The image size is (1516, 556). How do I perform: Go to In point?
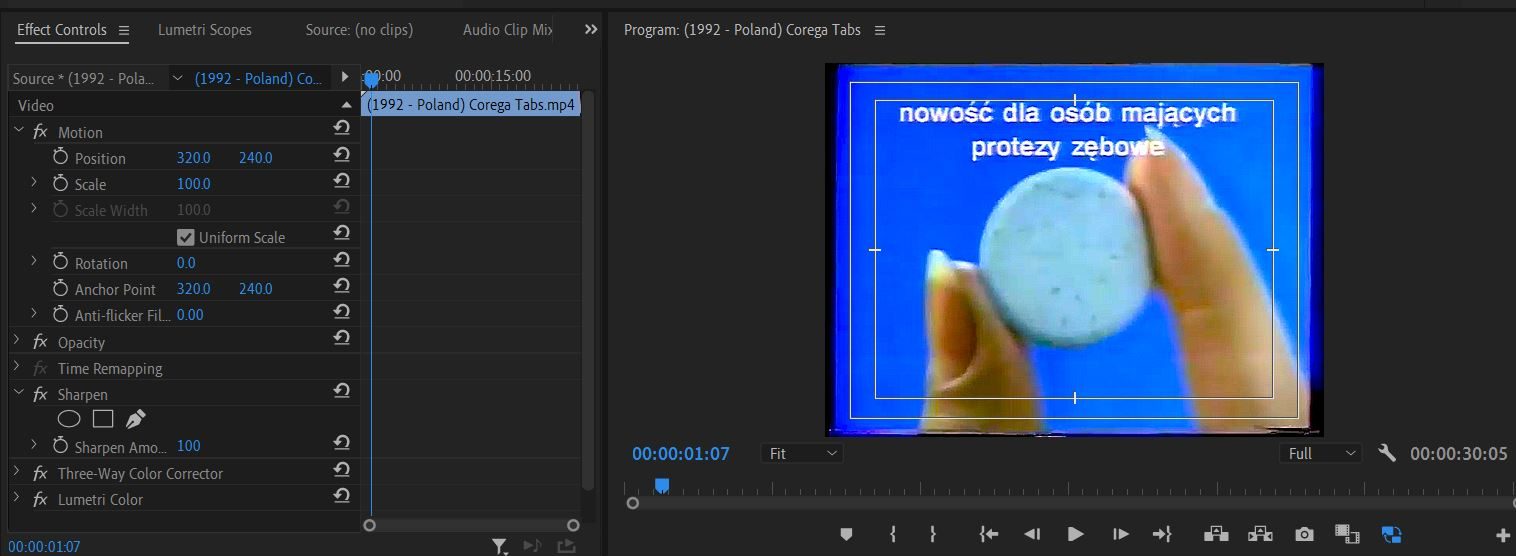pyautogui.click(x=989, y=534)
